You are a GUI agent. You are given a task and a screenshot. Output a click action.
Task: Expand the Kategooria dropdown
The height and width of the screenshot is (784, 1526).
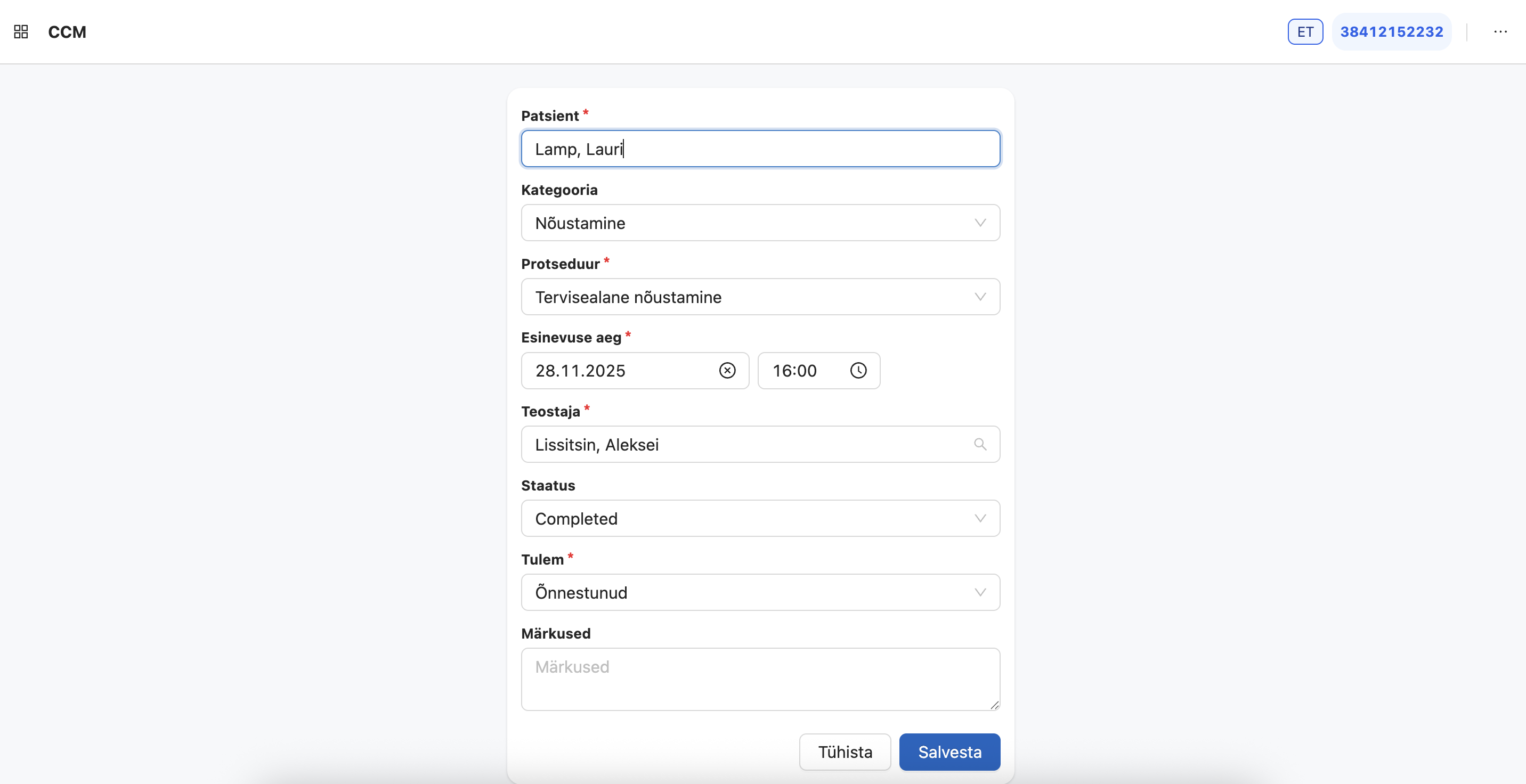pos(980,223)
